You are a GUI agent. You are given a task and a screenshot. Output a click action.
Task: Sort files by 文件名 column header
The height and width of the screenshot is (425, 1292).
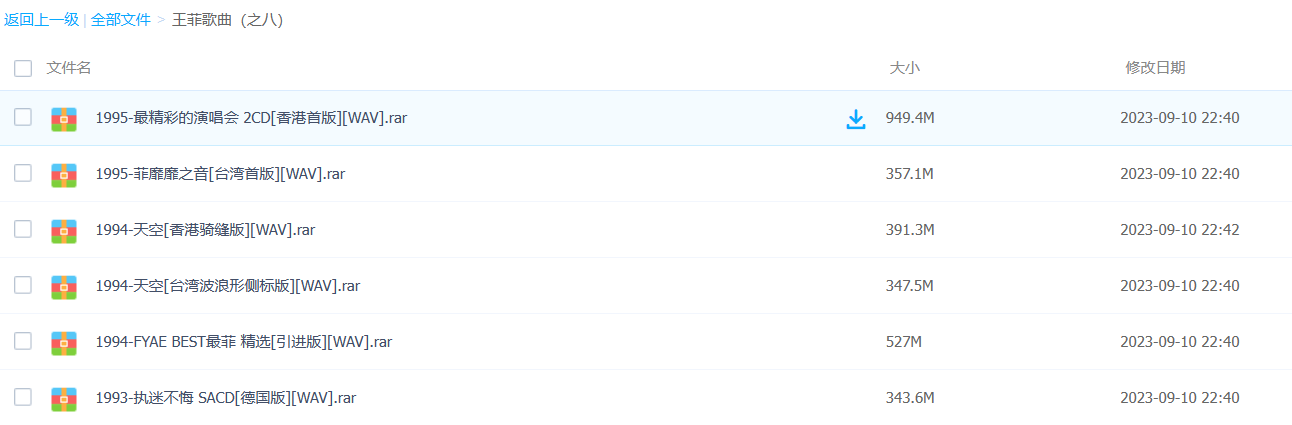[69, 68]
